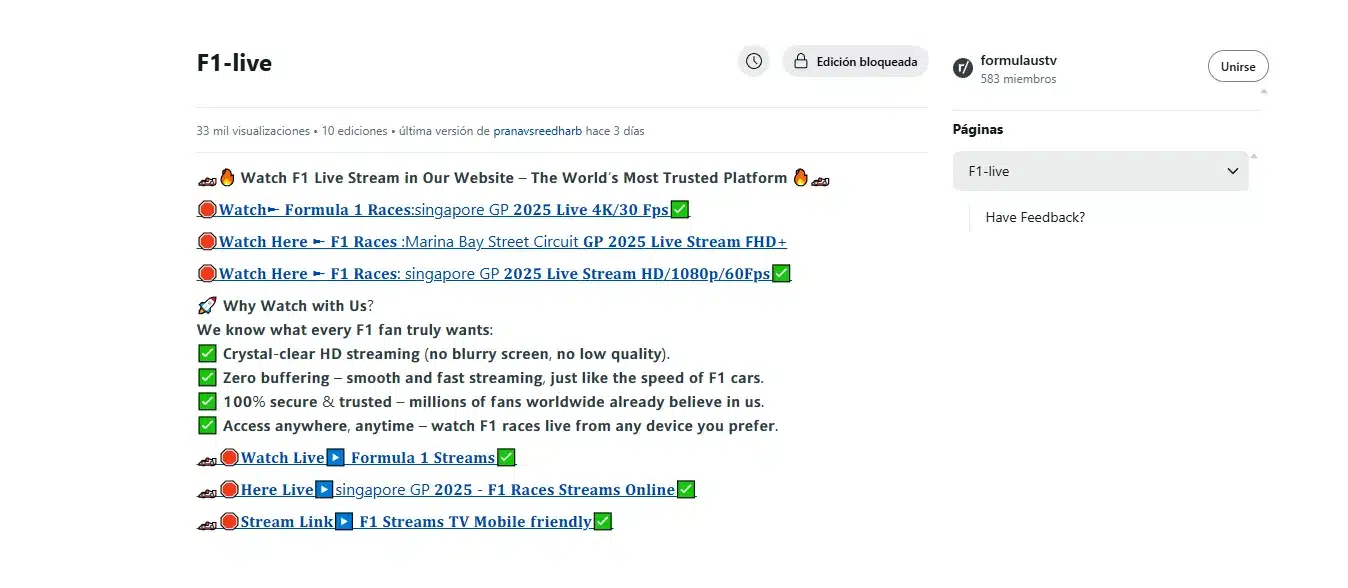Click the red circle icon before Watch Formula 1 Races
This screenshot has height=588, width=1348.
tap(207, 210)
